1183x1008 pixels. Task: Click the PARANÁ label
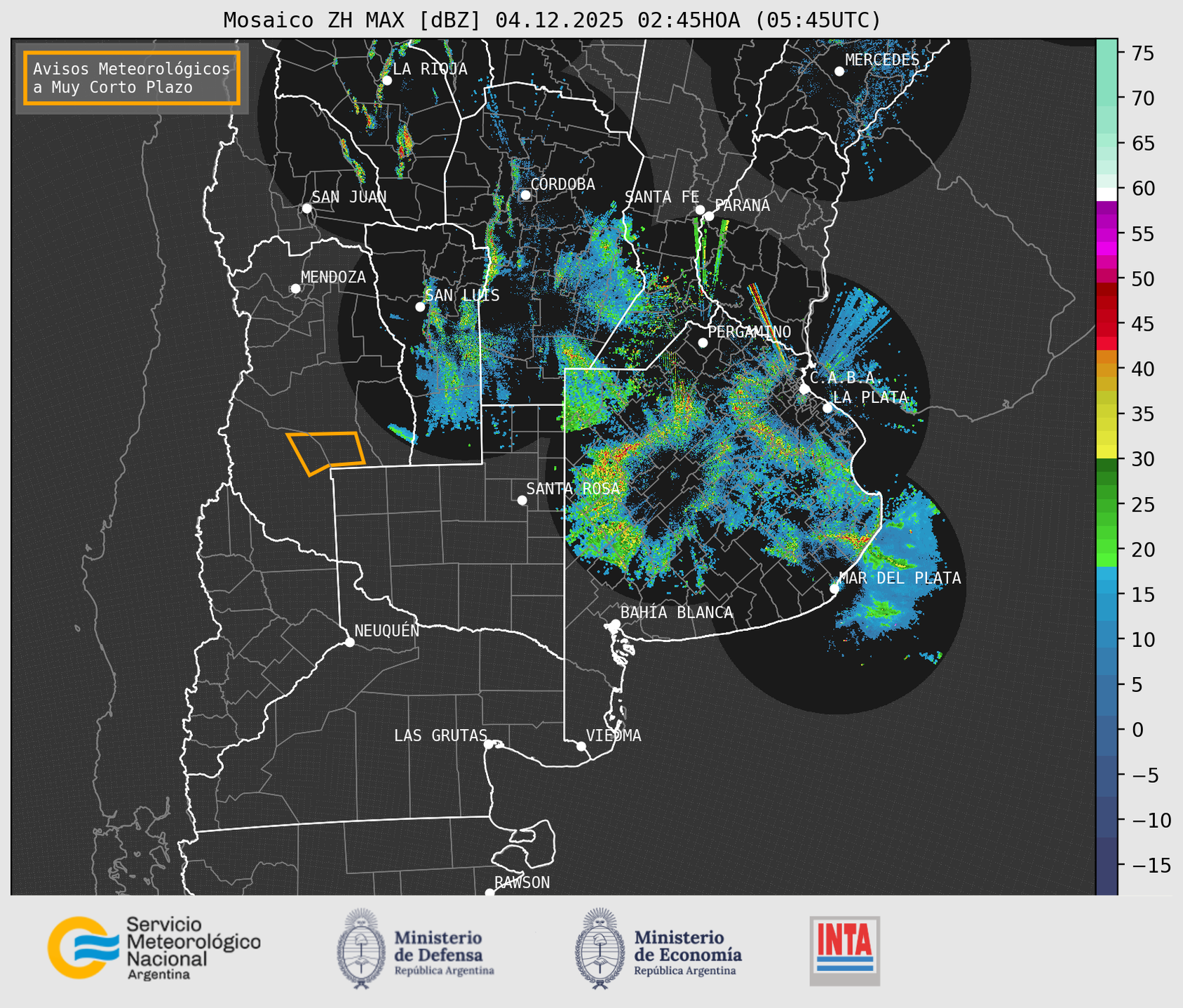[x=742, y=205]
